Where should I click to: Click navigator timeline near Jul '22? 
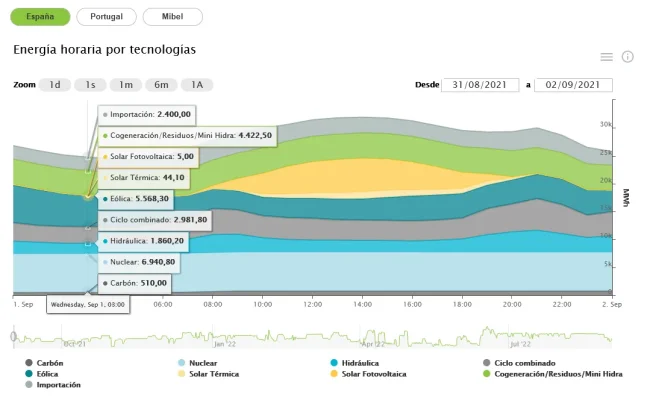[520, 344]
